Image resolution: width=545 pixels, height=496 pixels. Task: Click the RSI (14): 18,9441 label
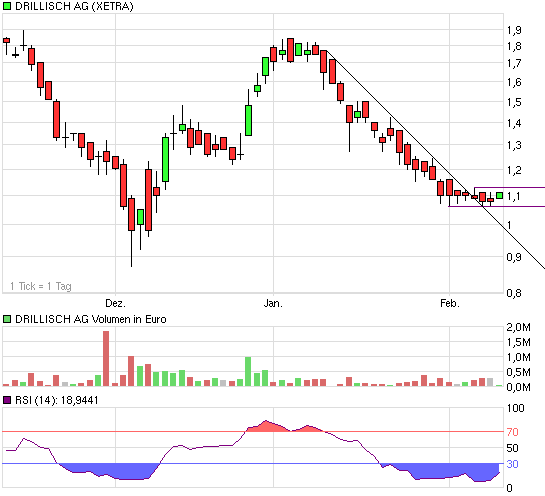(57, 400)
